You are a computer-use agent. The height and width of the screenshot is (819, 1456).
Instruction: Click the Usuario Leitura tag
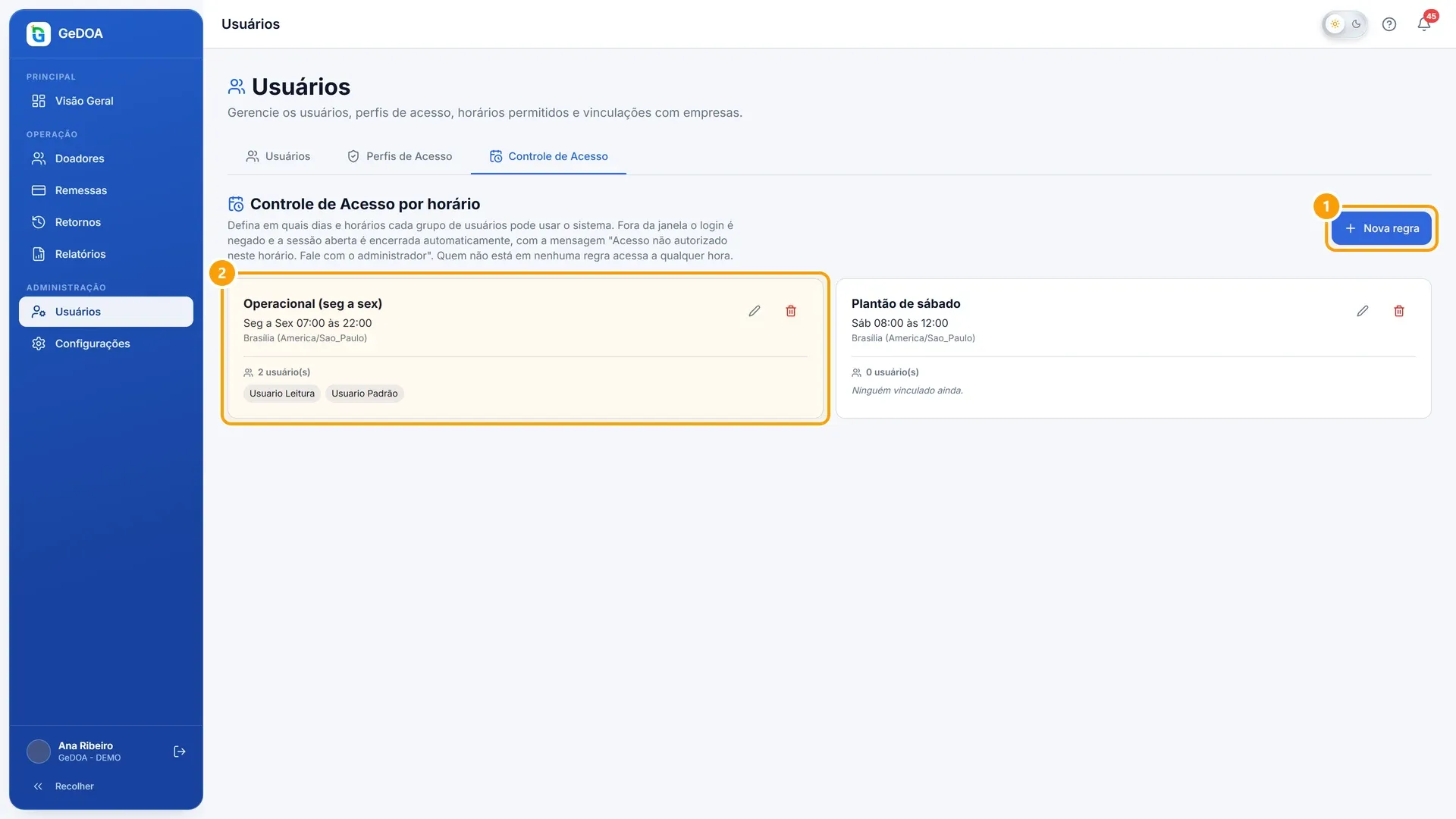point(282,394)
